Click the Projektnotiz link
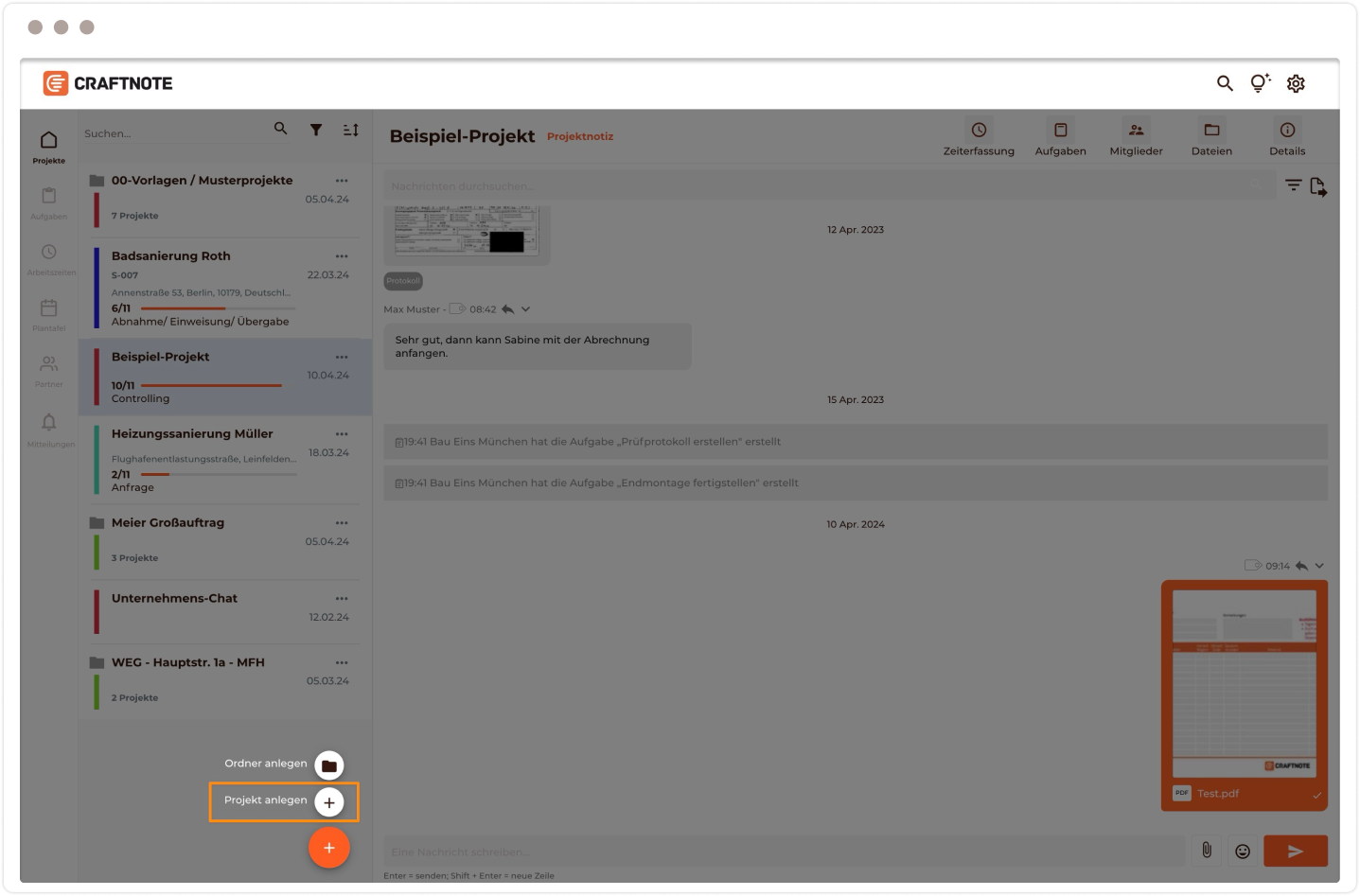 coord(580,136)
